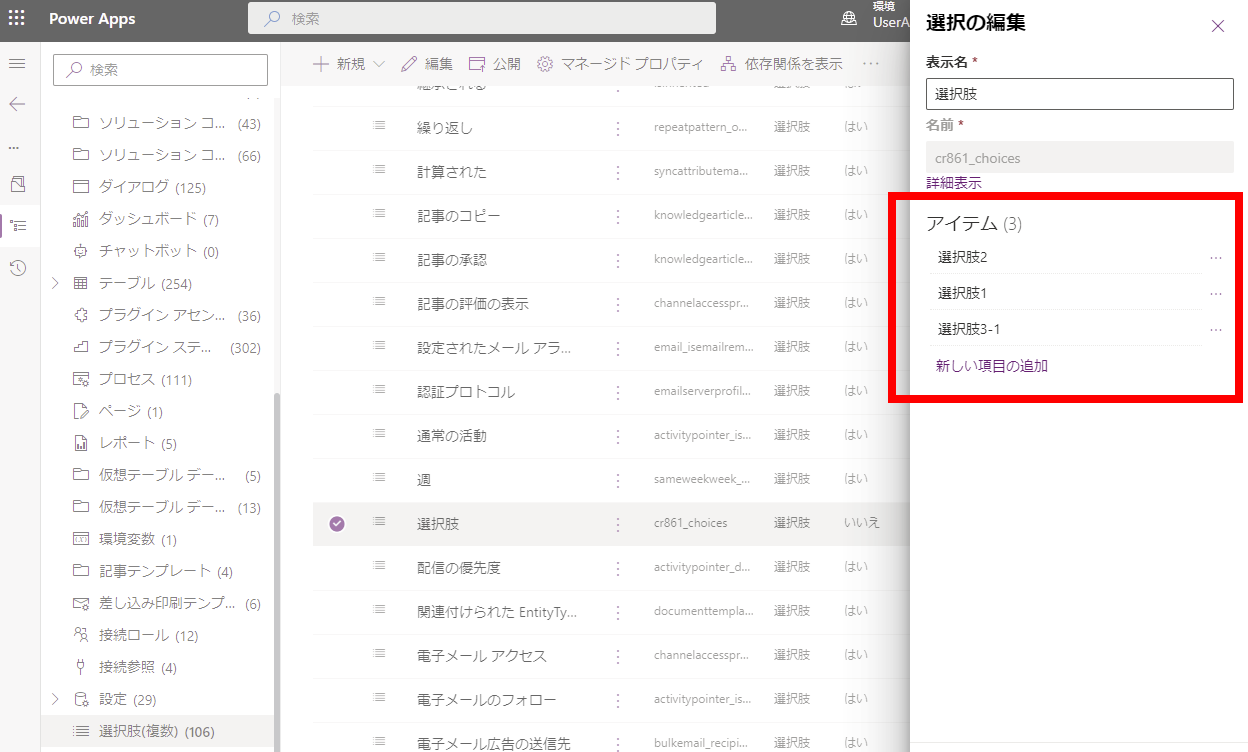Click the Publish command
The height and width of the screenshot is (752, 1248).
coord(495,64)
